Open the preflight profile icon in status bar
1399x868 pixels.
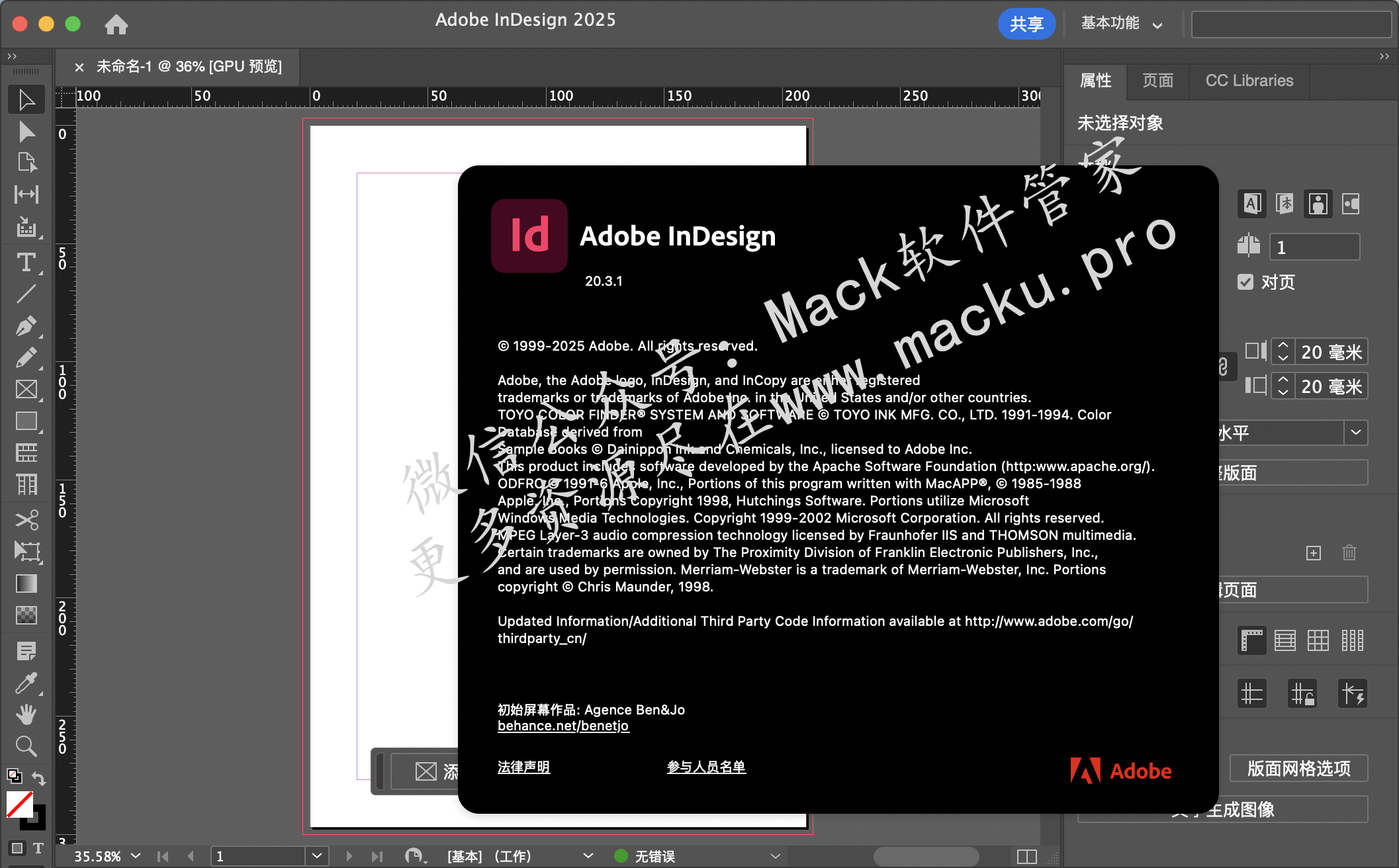click(x=416, y=856)
